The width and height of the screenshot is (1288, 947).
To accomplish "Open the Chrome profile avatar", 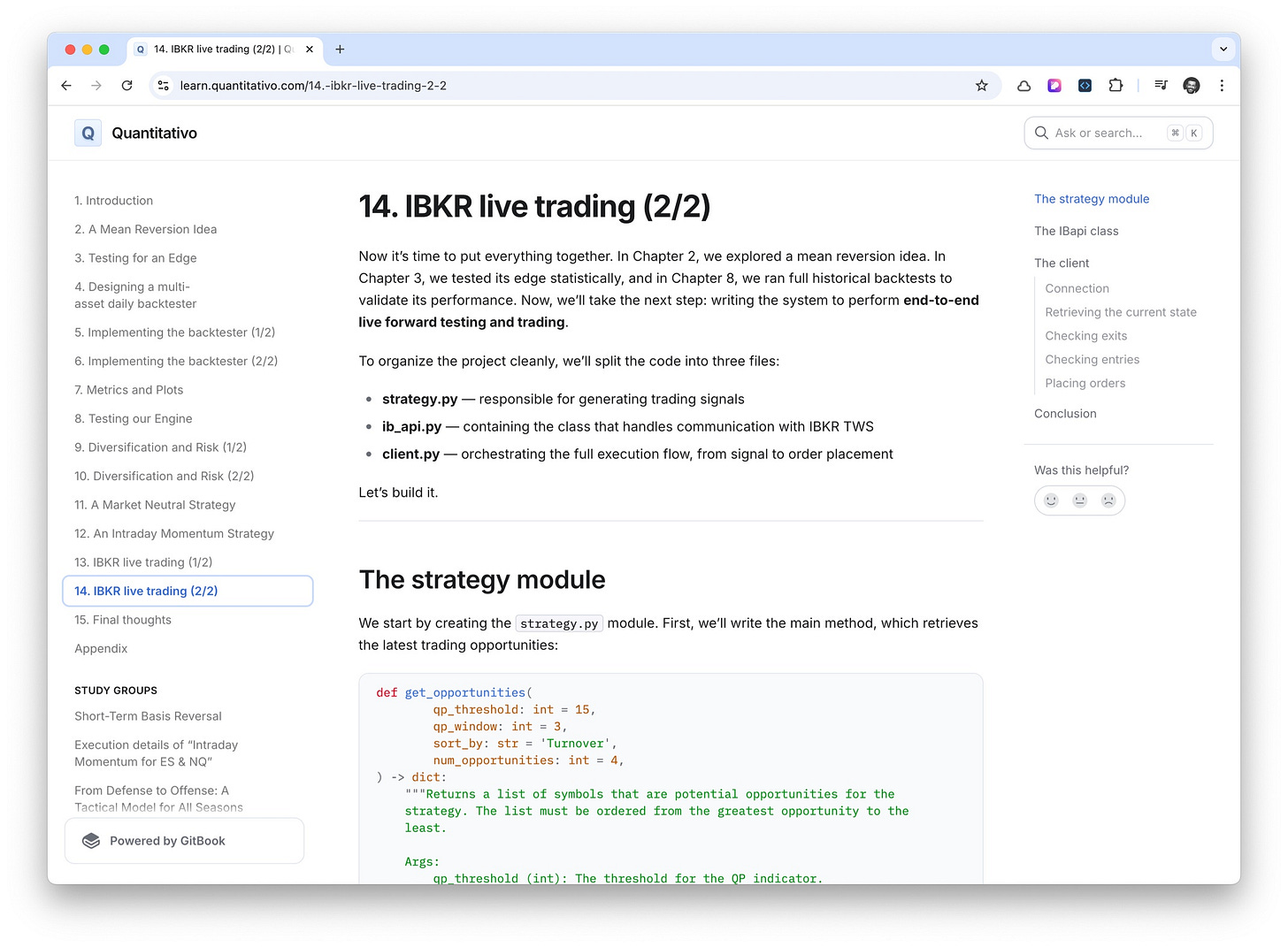I will (1192, 86).
